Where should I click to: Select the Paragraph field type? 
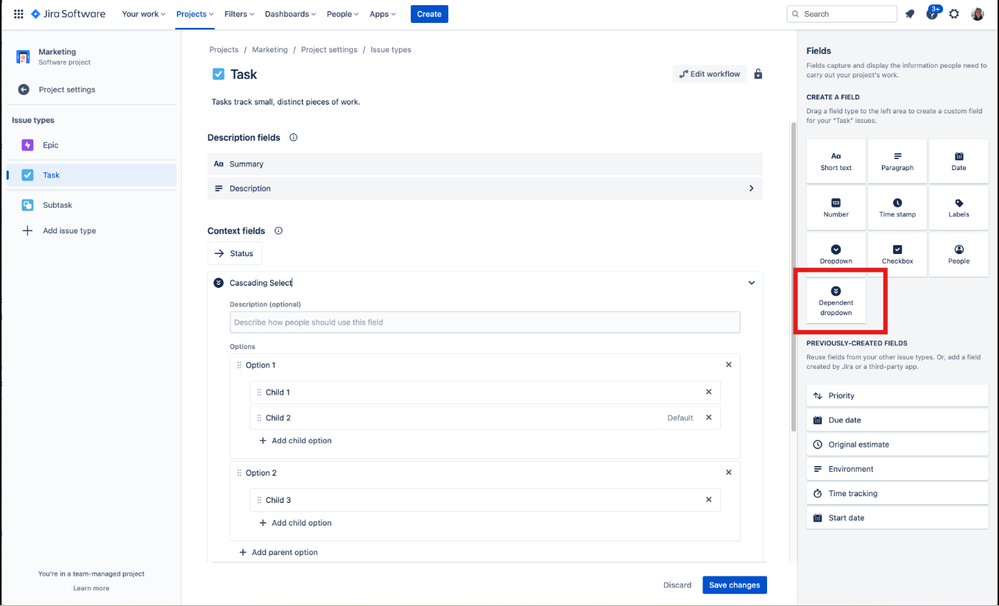pyautogui.click(x=897, y=161)
